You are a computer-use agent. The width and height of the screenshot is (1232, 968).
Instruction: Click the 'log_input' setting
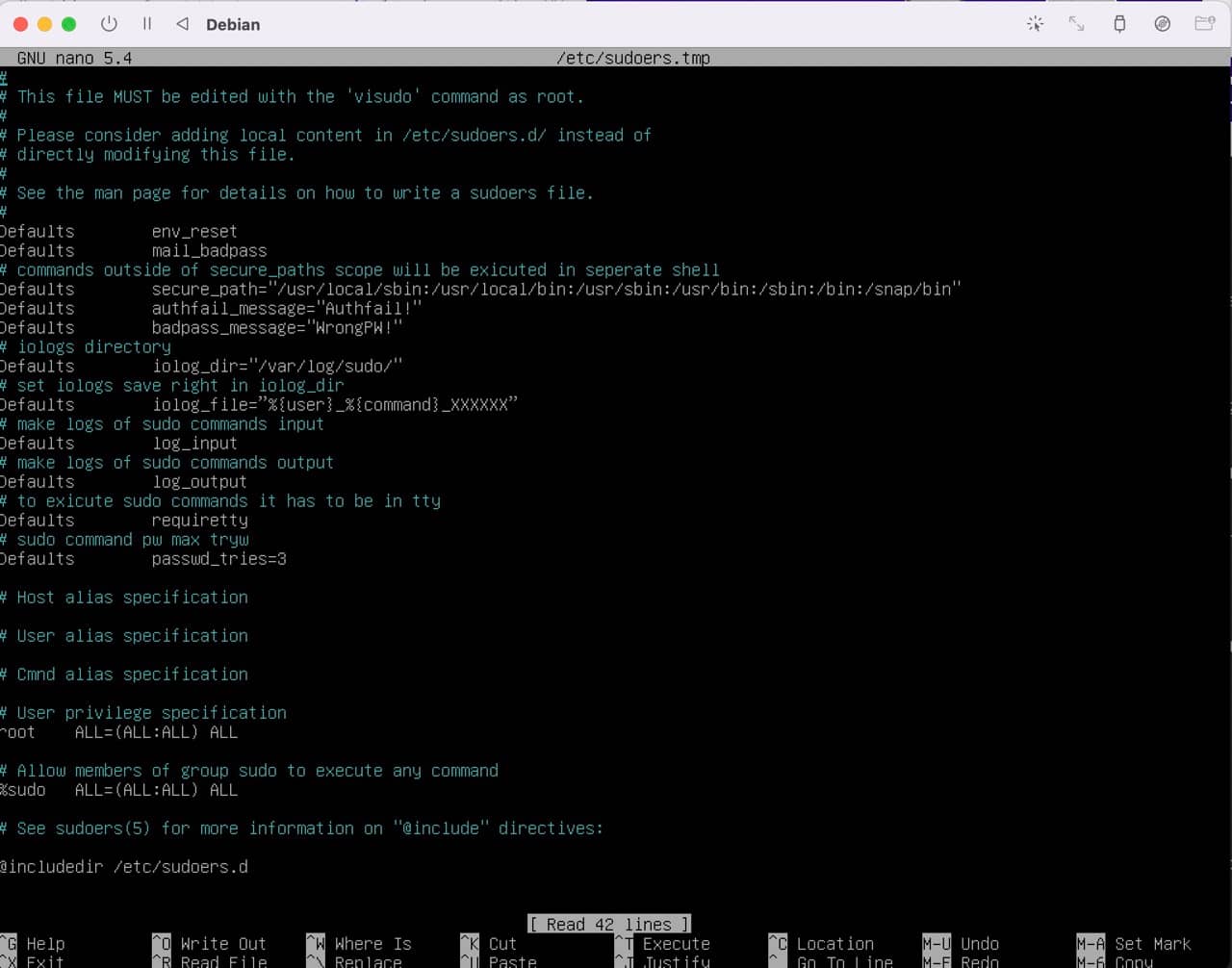(194, 443)
